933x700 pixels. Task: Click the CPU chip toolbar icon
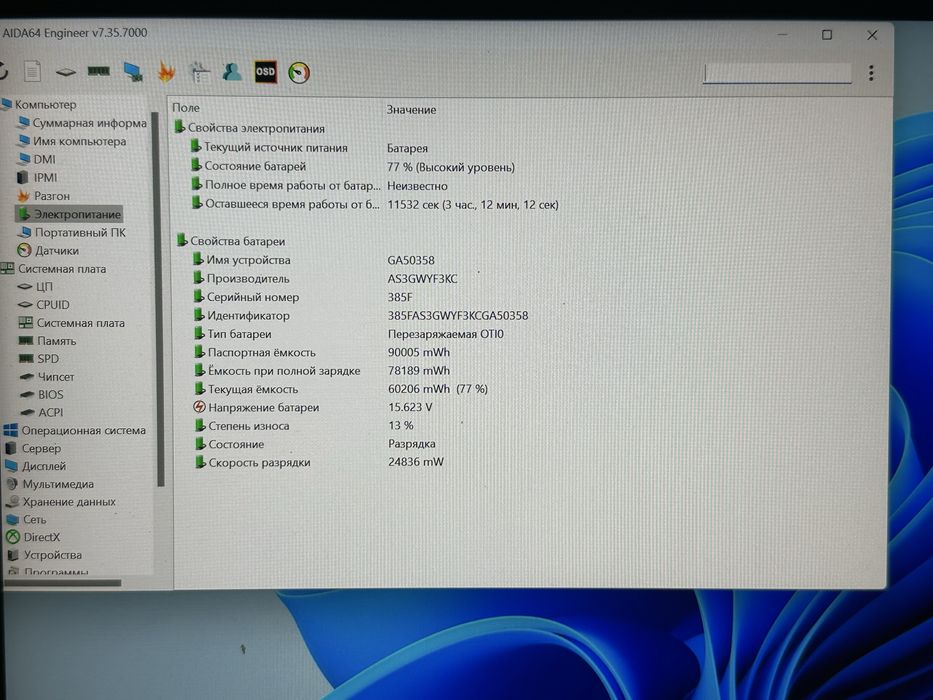[x=65, y=72]
